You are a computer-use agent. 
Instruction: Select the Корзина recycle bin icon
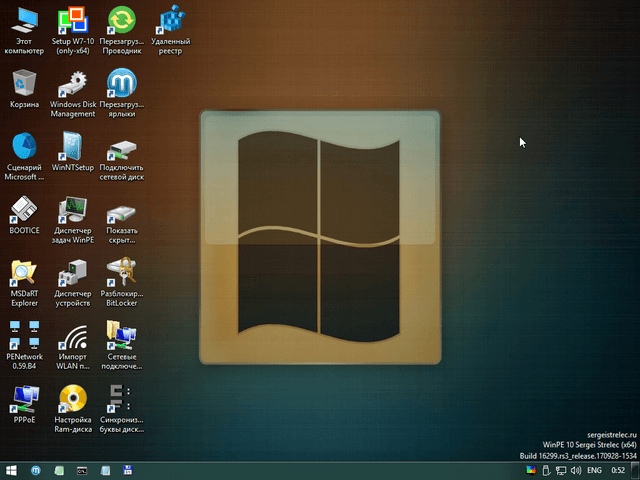(x=24, y=83)
